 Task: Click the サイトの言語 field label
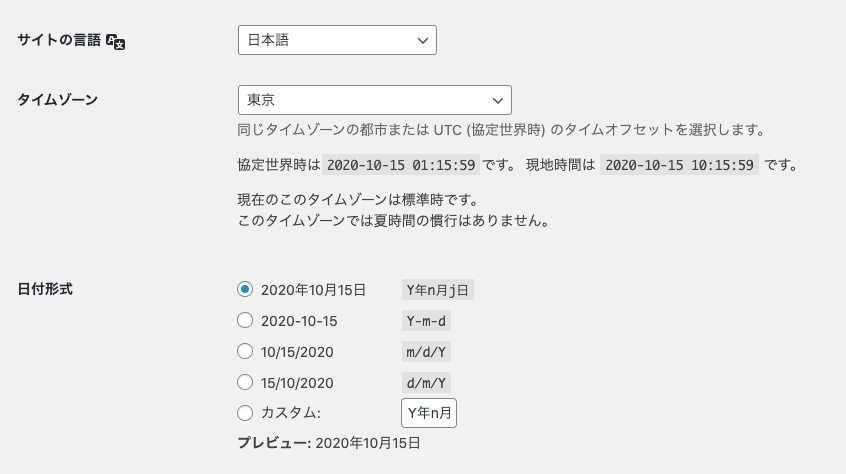(59, 40)
